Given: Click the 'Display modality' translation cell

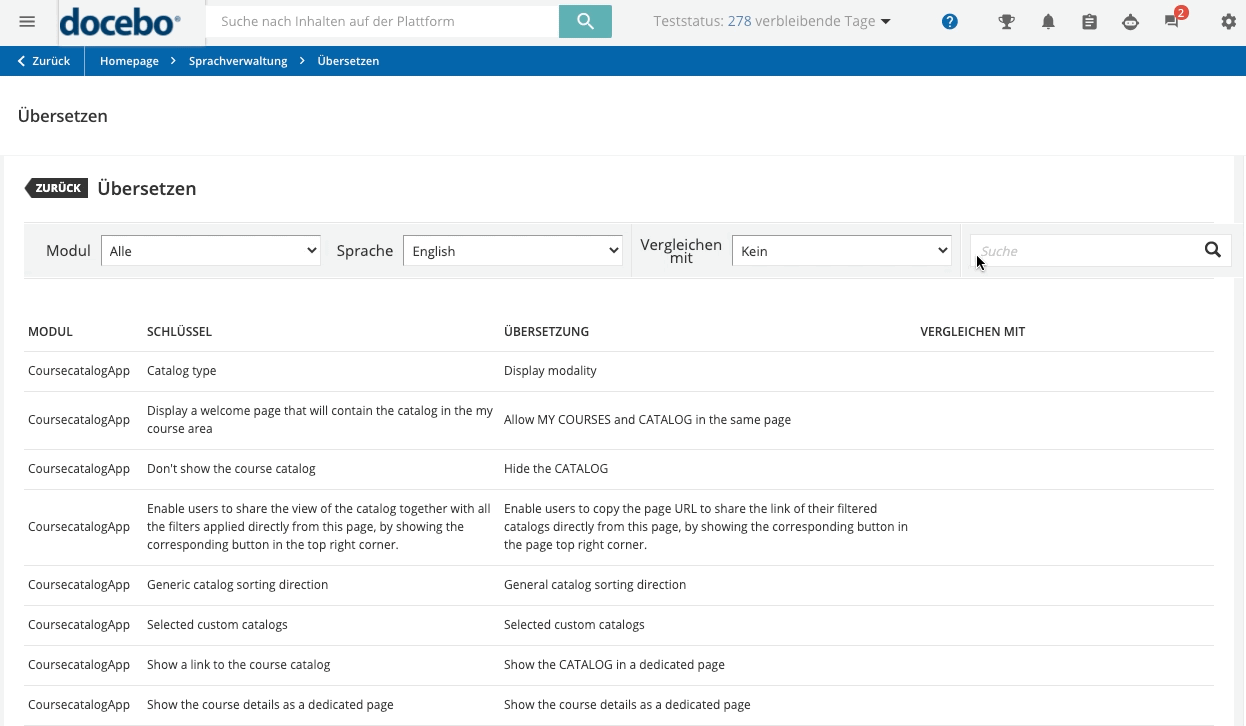Looking at the screenshot, I should 550,371.
